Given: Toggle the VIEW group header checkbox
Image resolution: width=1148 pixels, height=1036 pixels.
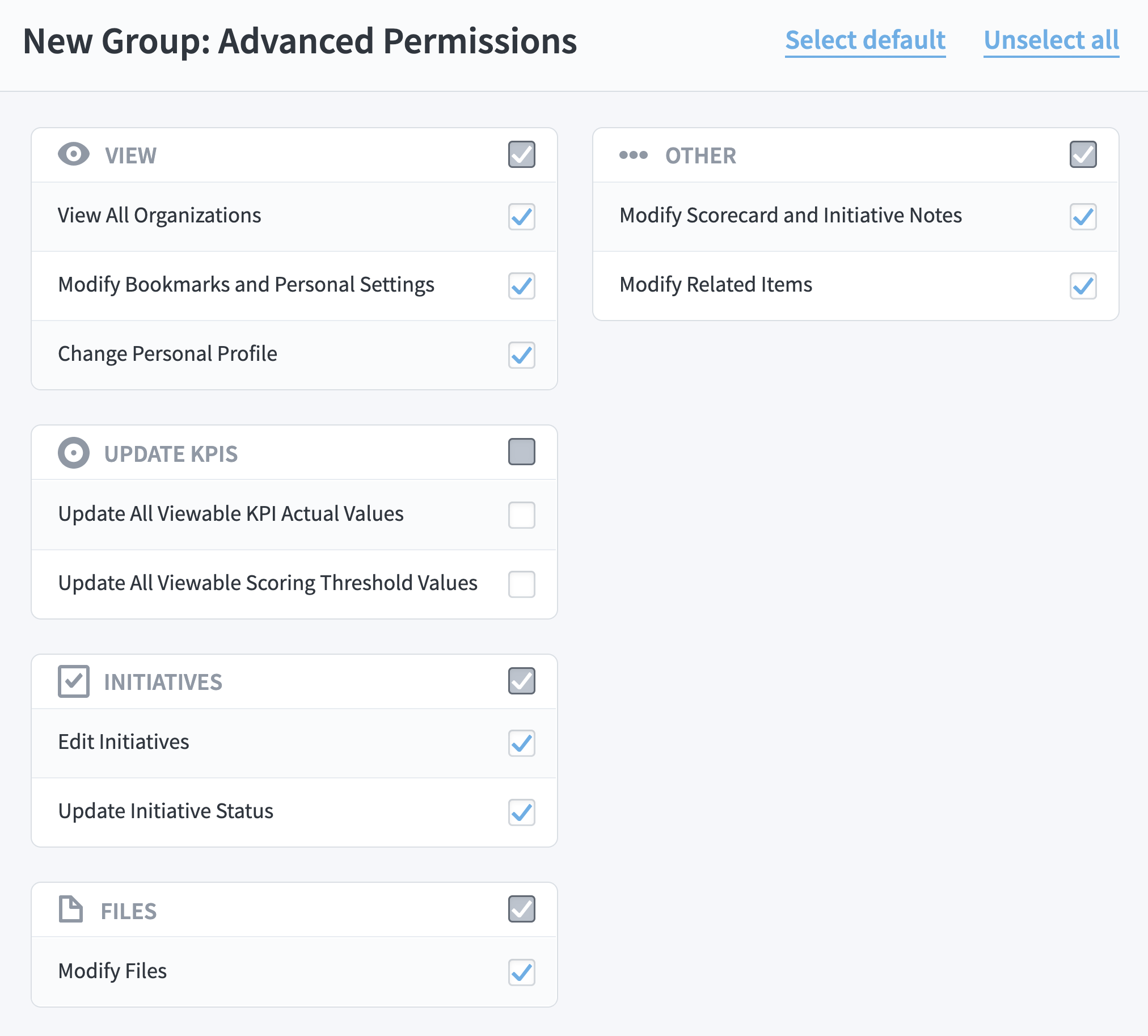Looking at the screenshot, I should tap(521, 154).
